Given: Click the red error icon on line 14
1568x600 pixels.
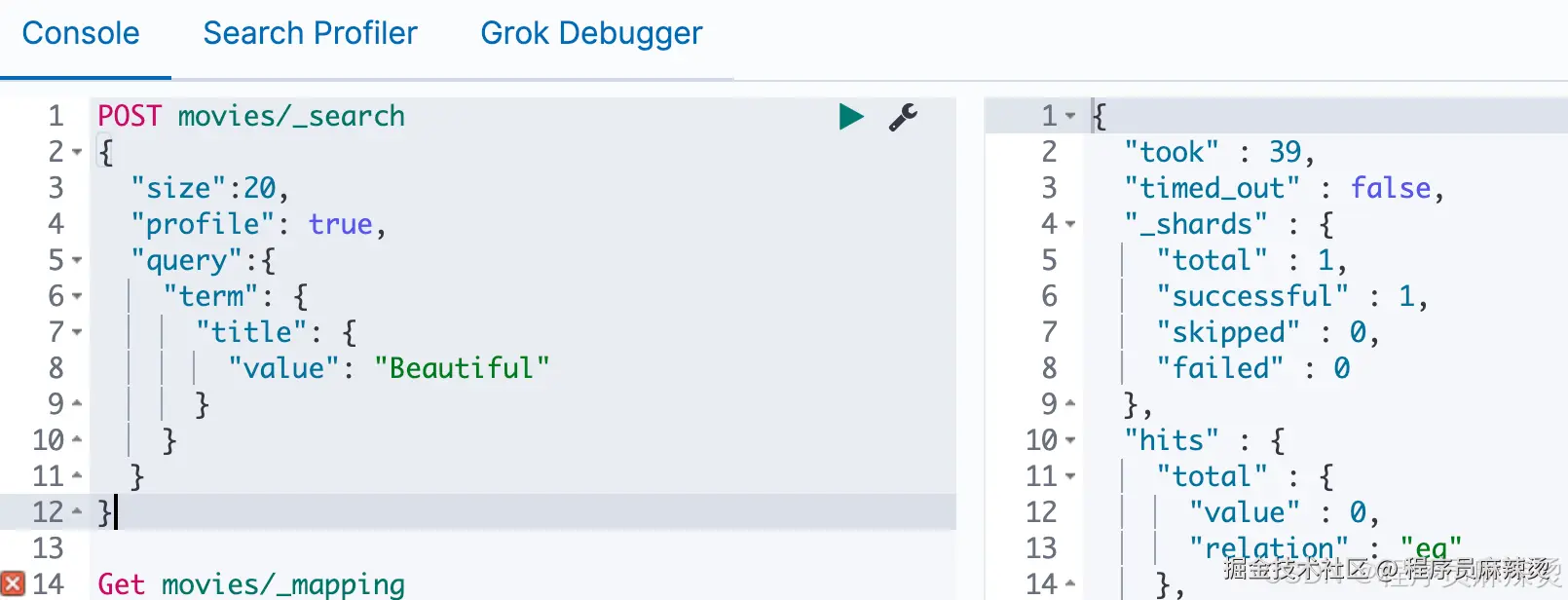Looking at the screenshot, I should [12, 584].
